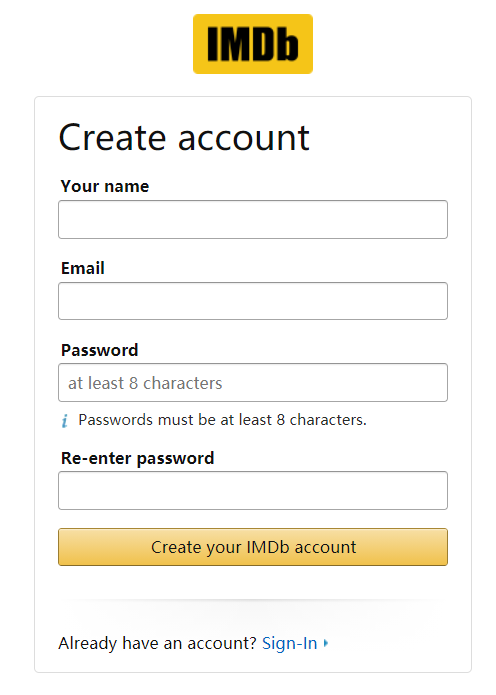Screen dimensions: 496x695
Task: Click Create your IMDb account button
Action: click(x=253, y=547)
